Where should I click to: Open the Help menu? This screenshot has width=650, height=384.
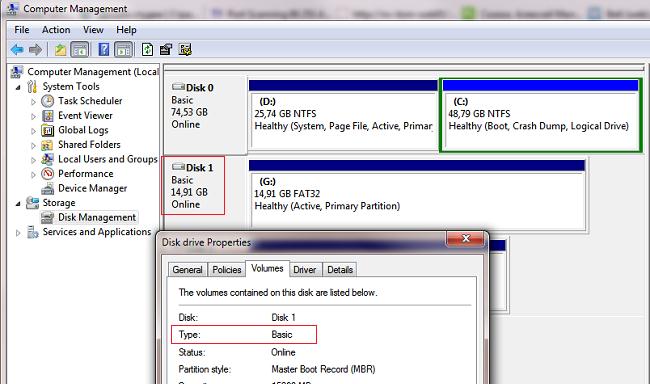[126, 30]
